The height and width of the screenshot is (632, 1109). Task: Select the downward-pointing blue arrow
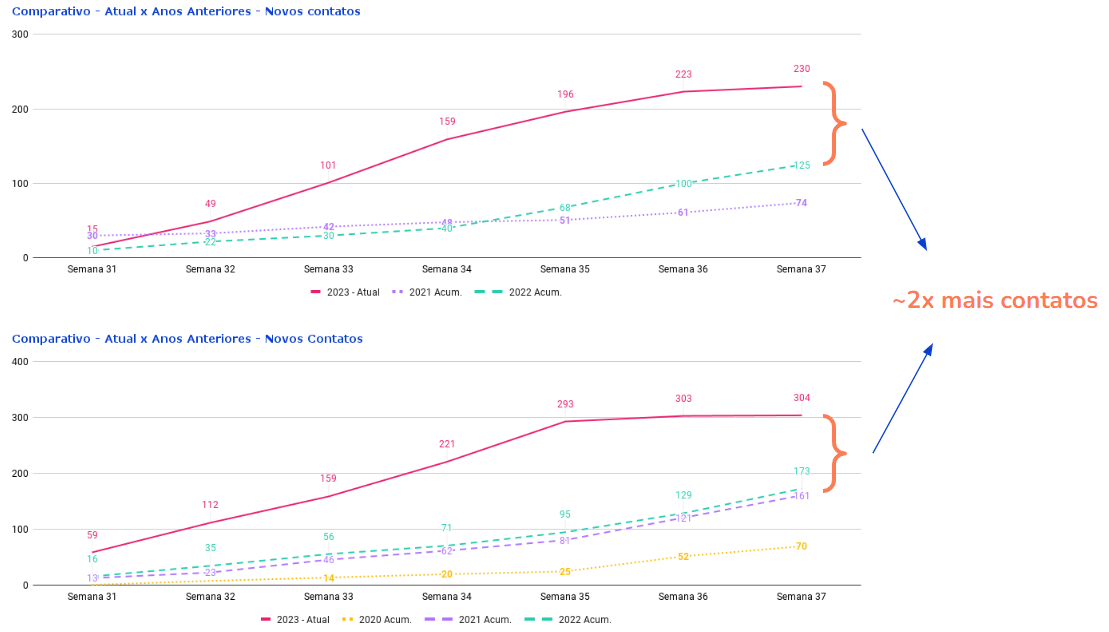(894, 189)
